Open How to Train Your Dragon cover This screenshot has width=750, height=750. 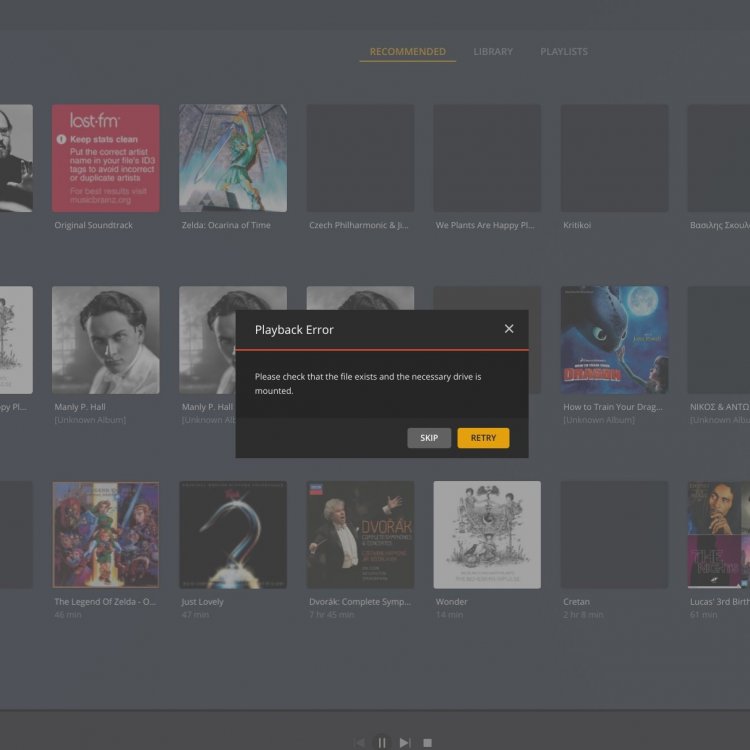click(615, 340)
